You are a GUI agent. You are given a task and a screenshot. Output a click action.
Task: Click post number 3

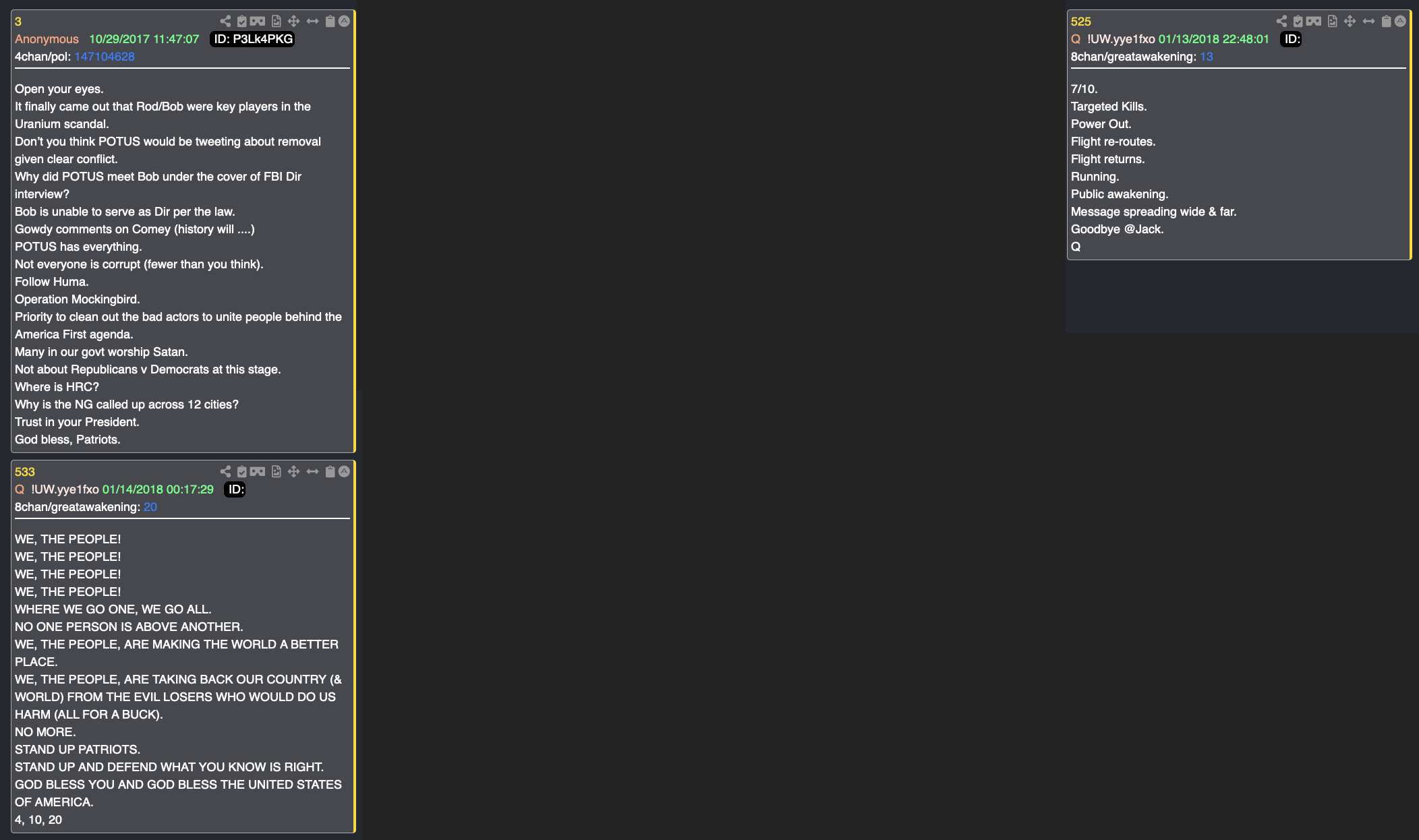tap(18, 22)
